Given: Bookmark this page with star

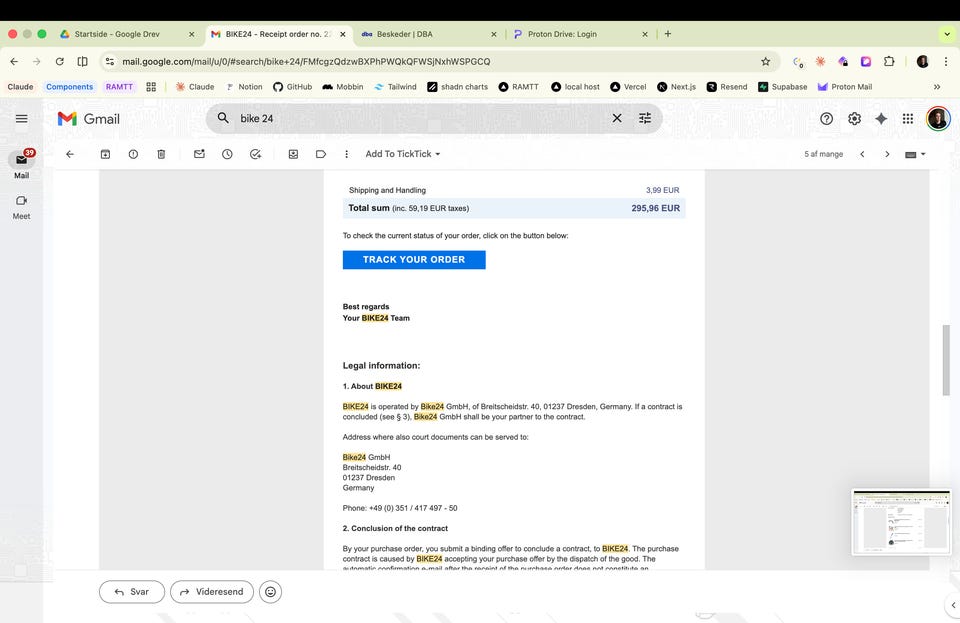Looking at the screenshot, I should tap(766, 61).
